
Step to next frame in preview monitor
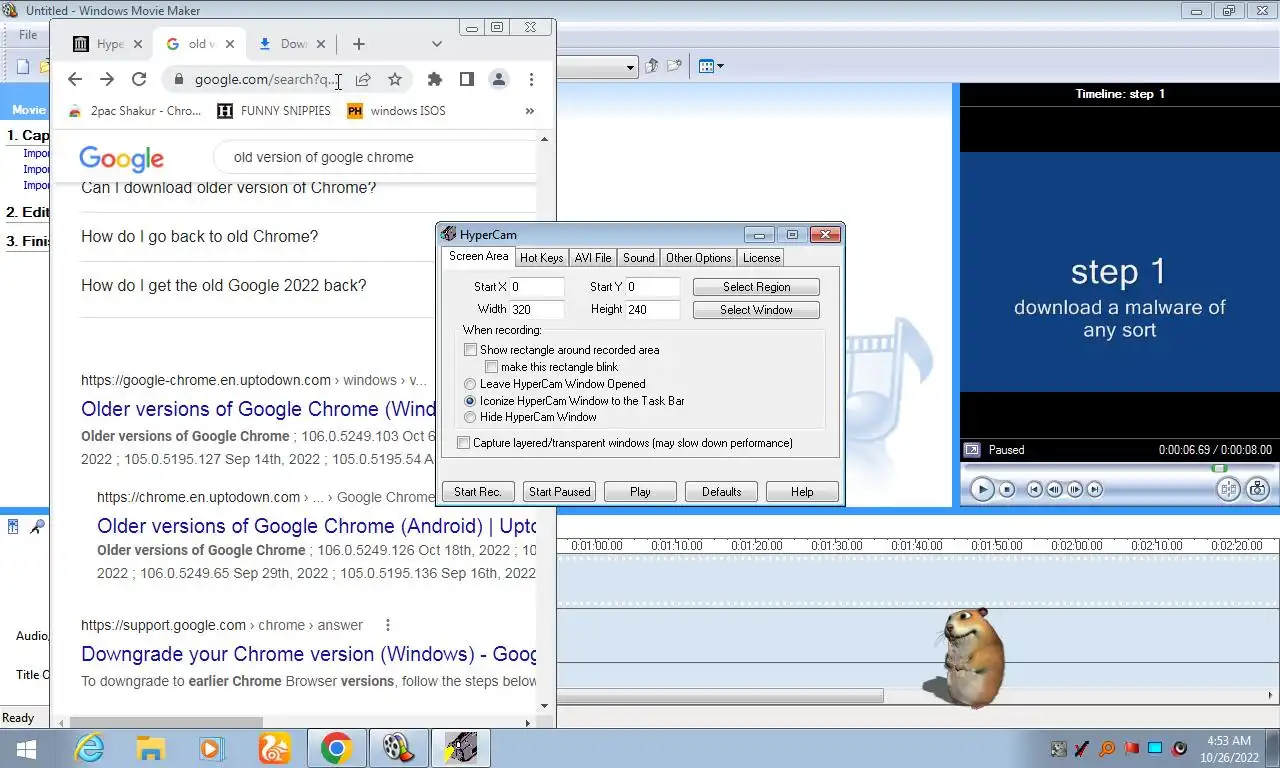coord(1075,489)
